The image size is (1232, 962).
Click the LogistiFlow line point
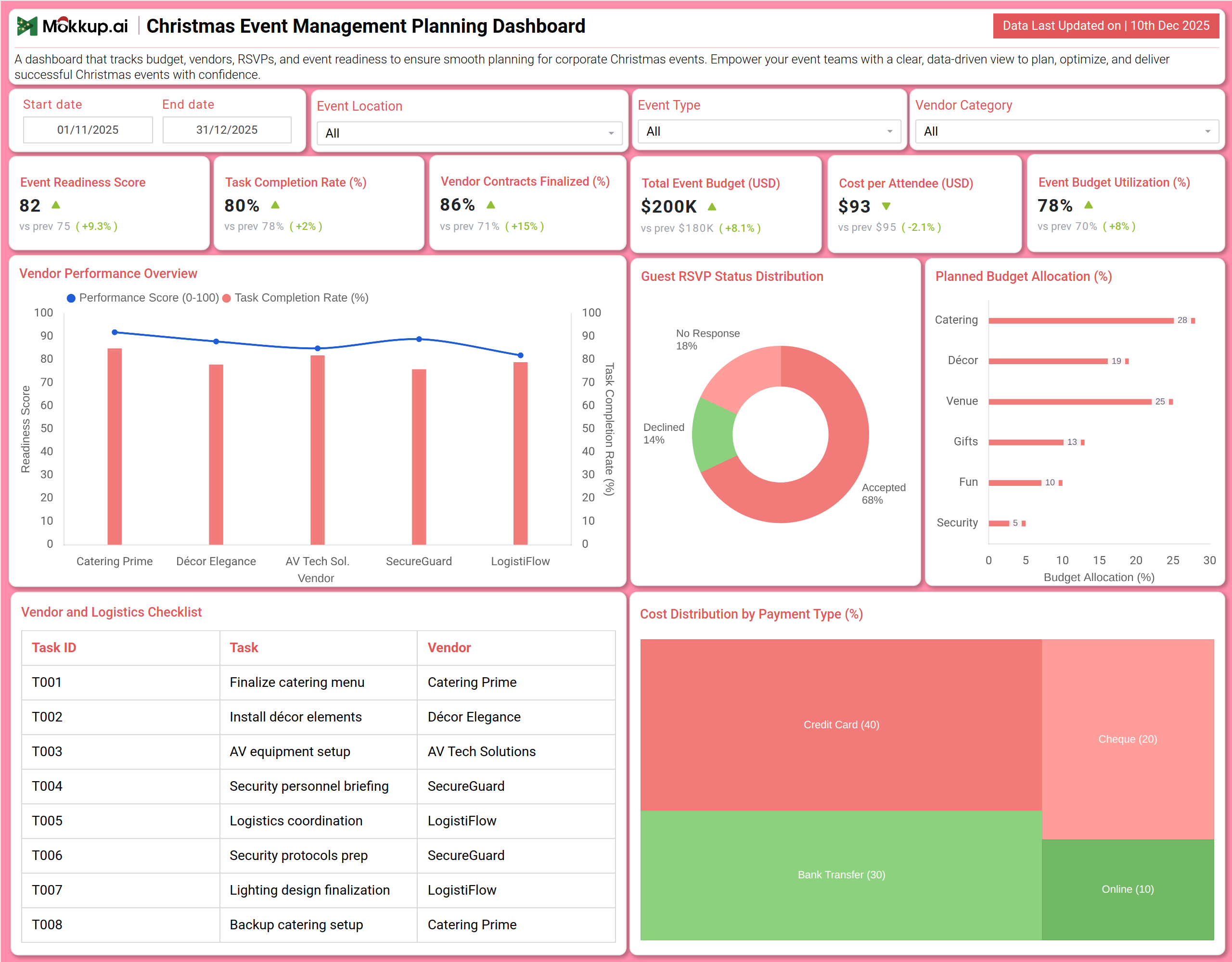point(521,355)
